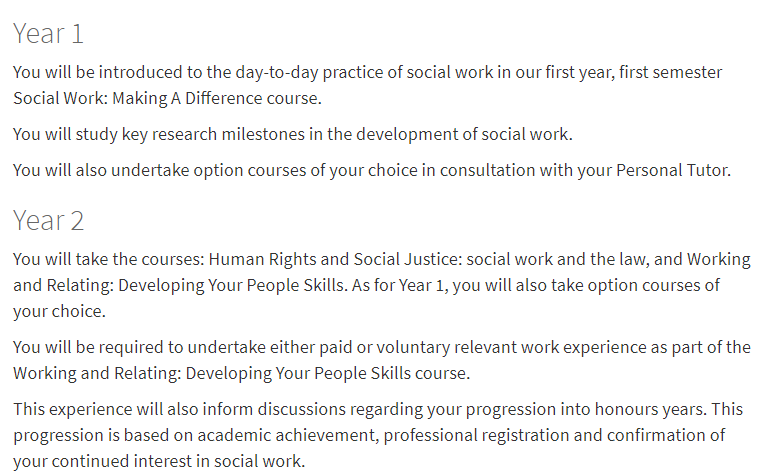Screen dimensions: 758x476
Task: Click the Year 2 heading
Action: 48,220
